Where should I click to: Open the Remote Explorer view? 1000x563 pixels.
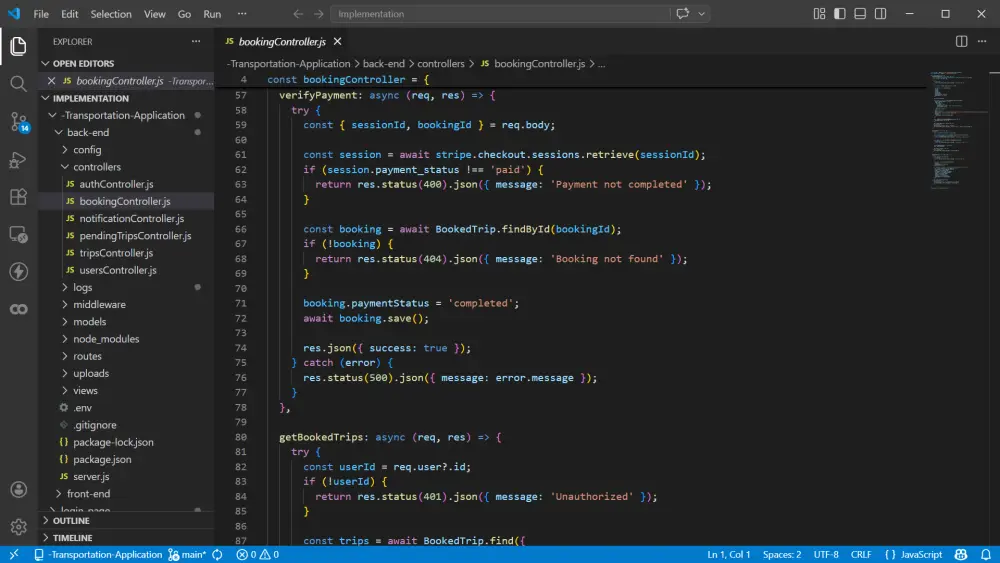[18, 234]
